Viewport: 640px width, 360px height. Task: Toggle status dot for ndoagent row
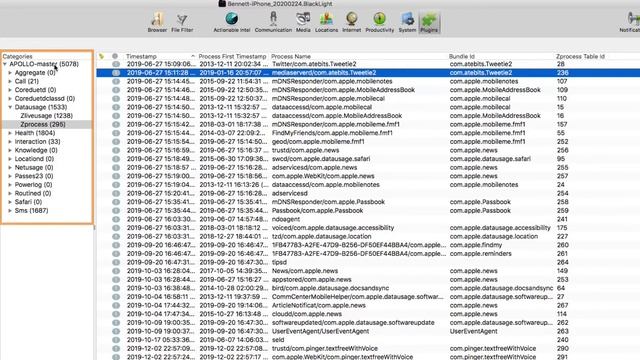pyautogui.click(x=116, y=219)
